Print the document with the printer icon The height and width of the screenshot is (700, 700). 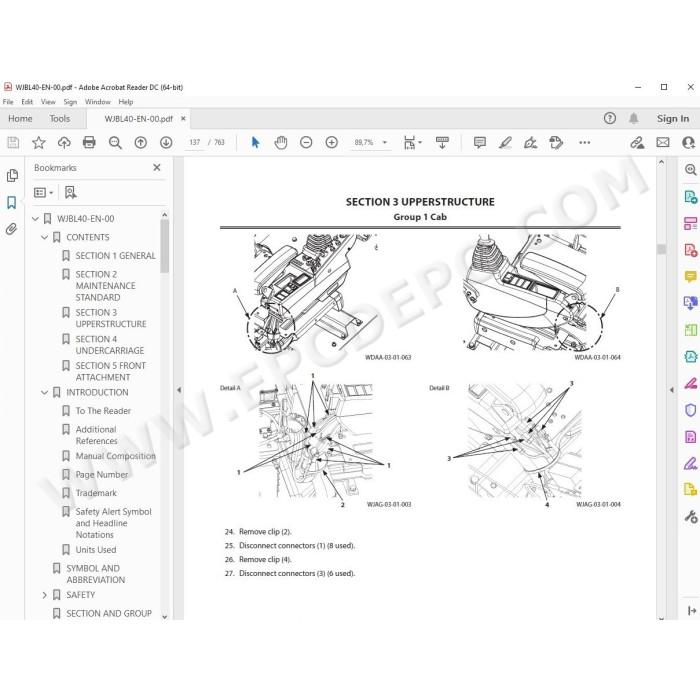89,142
